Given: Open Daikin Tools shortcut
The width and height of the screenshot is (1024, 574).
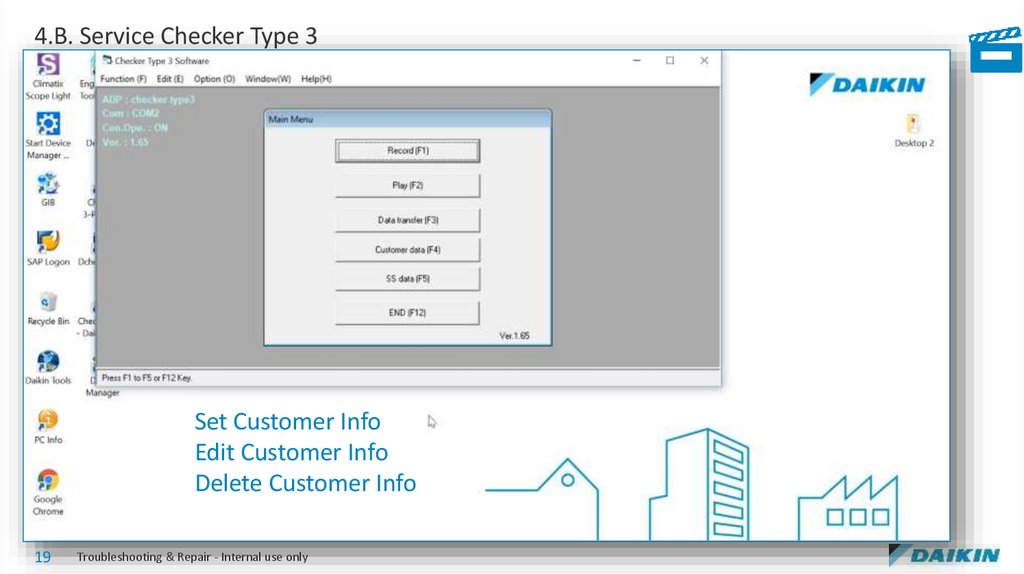Looking at the screenshot, I should coord(48,368).
